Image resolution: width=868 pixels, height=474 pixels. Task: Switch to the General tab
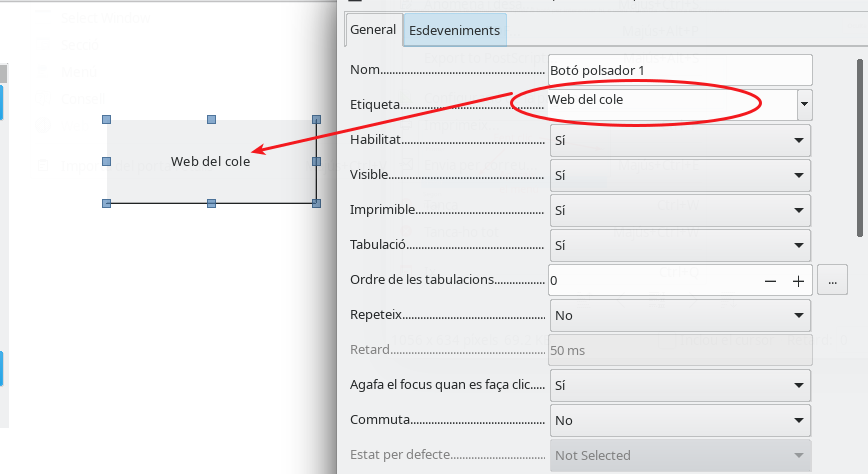point(373,30)
